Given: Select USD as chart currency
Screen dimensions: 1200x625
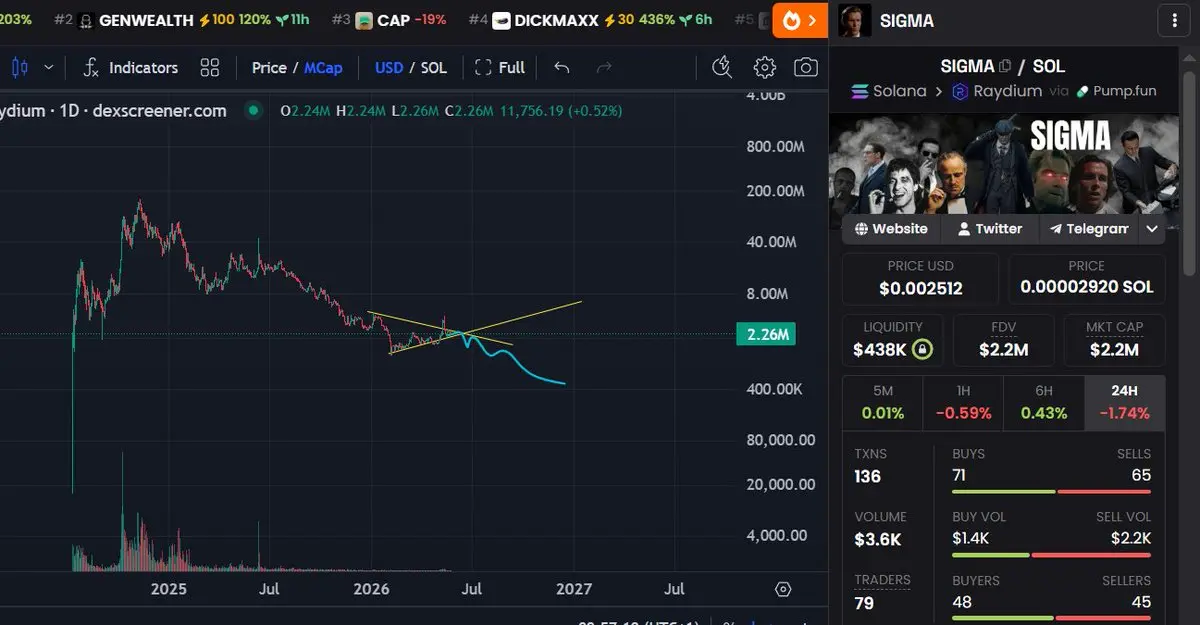Looking at the screenshot, I should coord(389,67).
